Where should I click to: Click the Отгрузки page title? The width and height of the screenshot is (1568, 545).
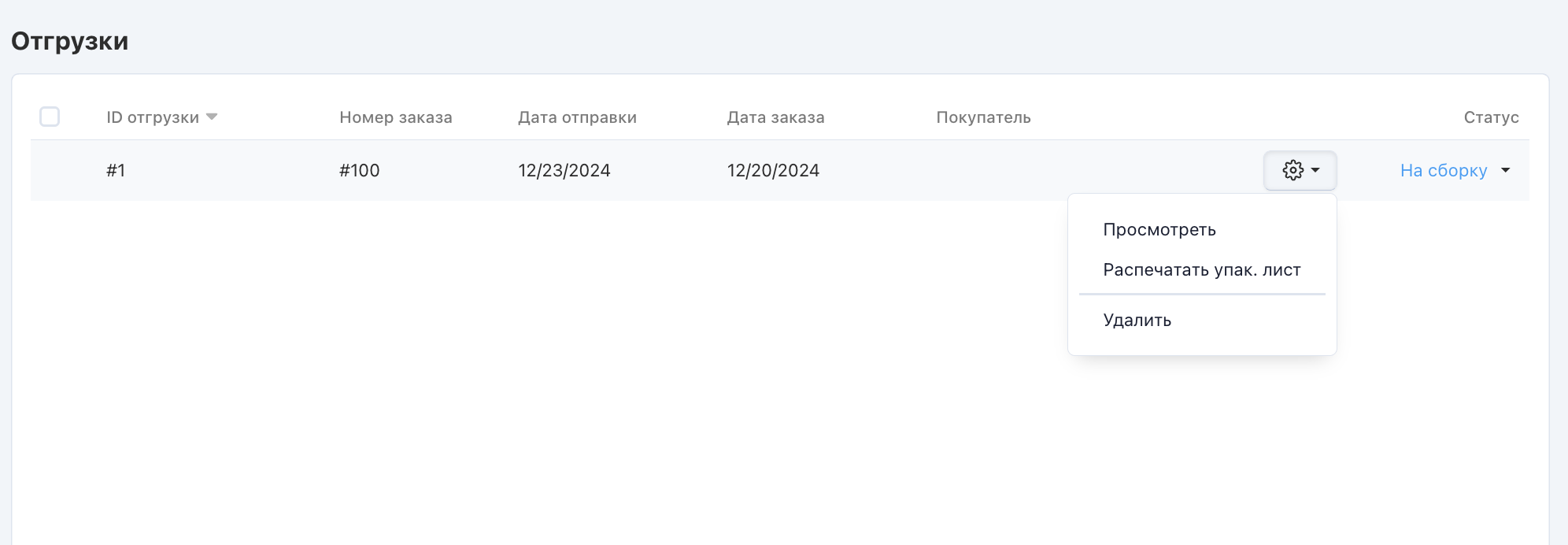tap(69, 41)
